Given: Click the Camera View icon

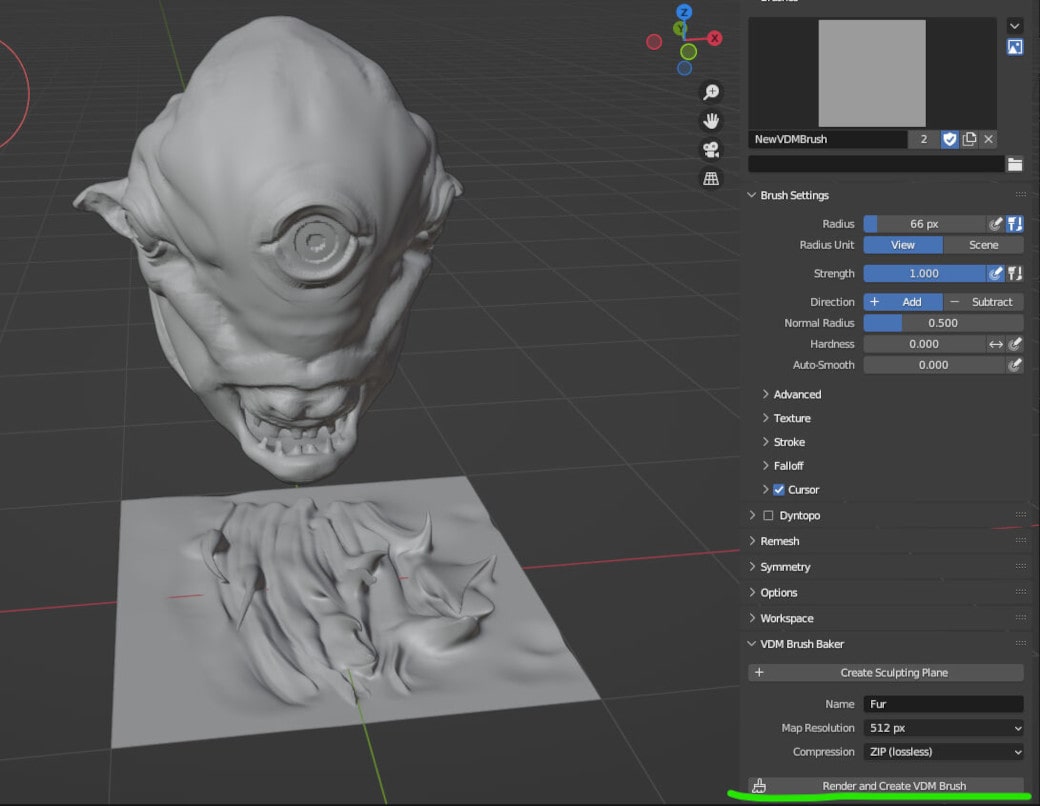Looking at the screenshot, I should (711, 150).
